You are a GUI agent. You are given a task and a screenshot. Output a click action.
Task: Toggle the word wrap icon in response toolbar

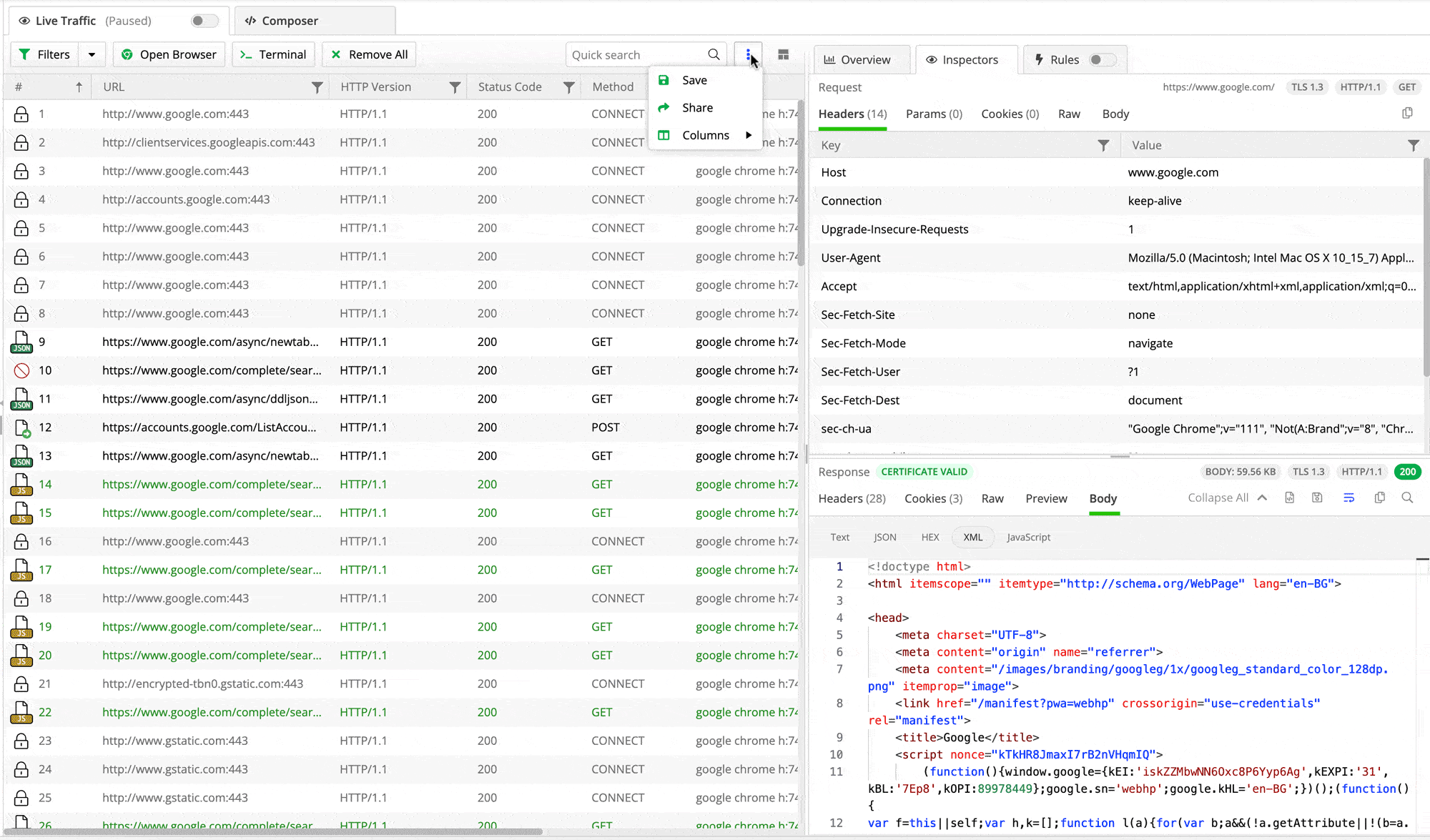click(1348, 498)
